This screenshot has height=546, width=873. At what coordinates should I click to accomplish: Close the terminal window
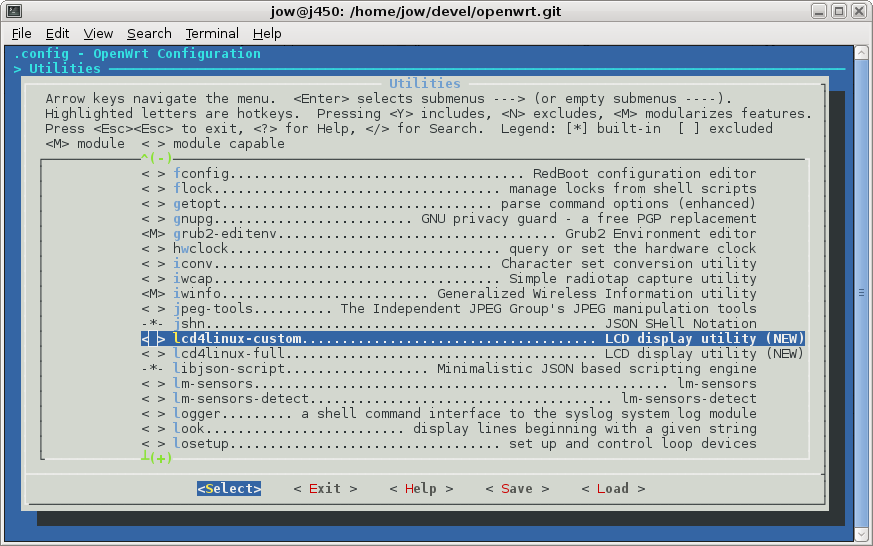click(859, 11)
